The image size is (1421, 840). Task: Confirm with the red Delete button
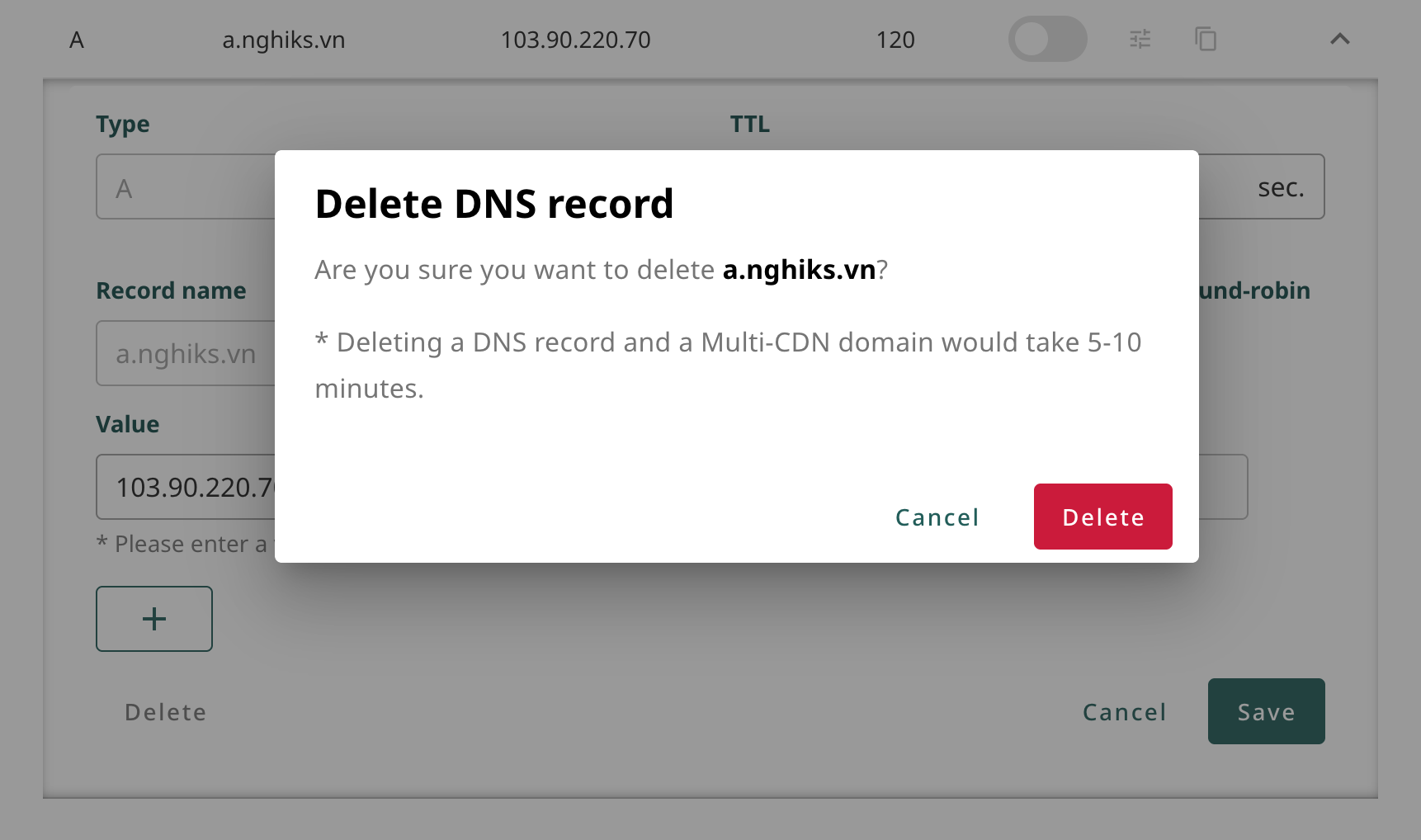pyautogui.click(x=1102, y=517)
